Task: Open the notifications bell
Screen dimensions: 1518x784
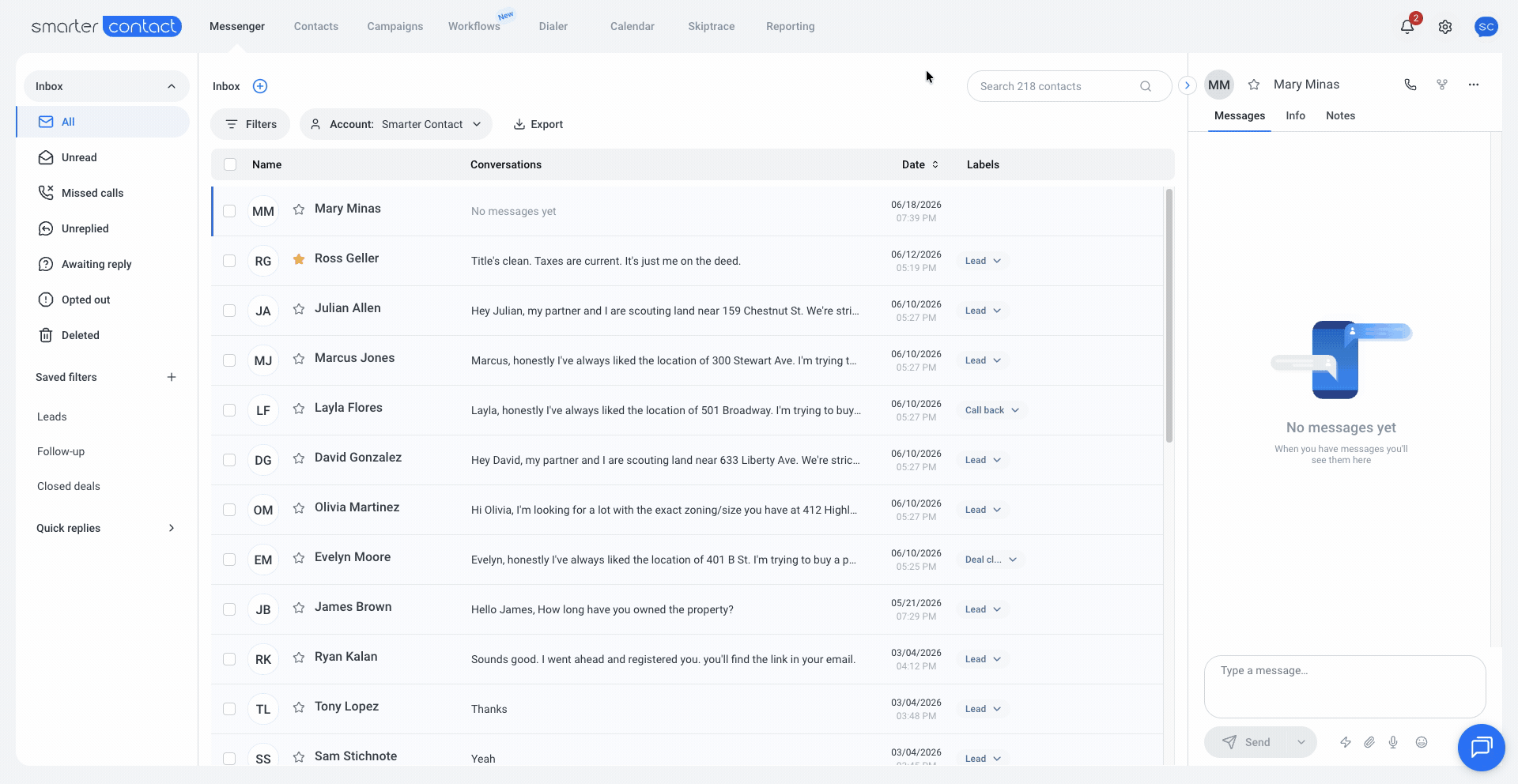Action: pyautogui.click(x=1407, y=27)
